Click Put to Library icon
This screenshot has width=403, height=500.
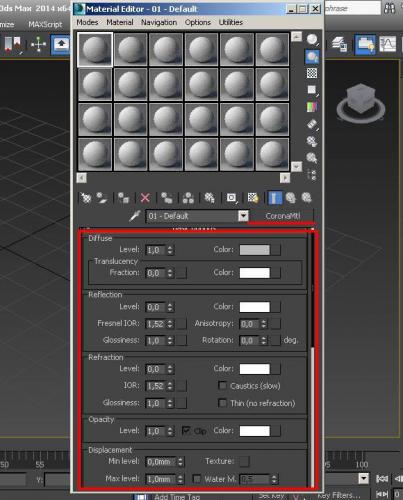[x=209, y=198]
